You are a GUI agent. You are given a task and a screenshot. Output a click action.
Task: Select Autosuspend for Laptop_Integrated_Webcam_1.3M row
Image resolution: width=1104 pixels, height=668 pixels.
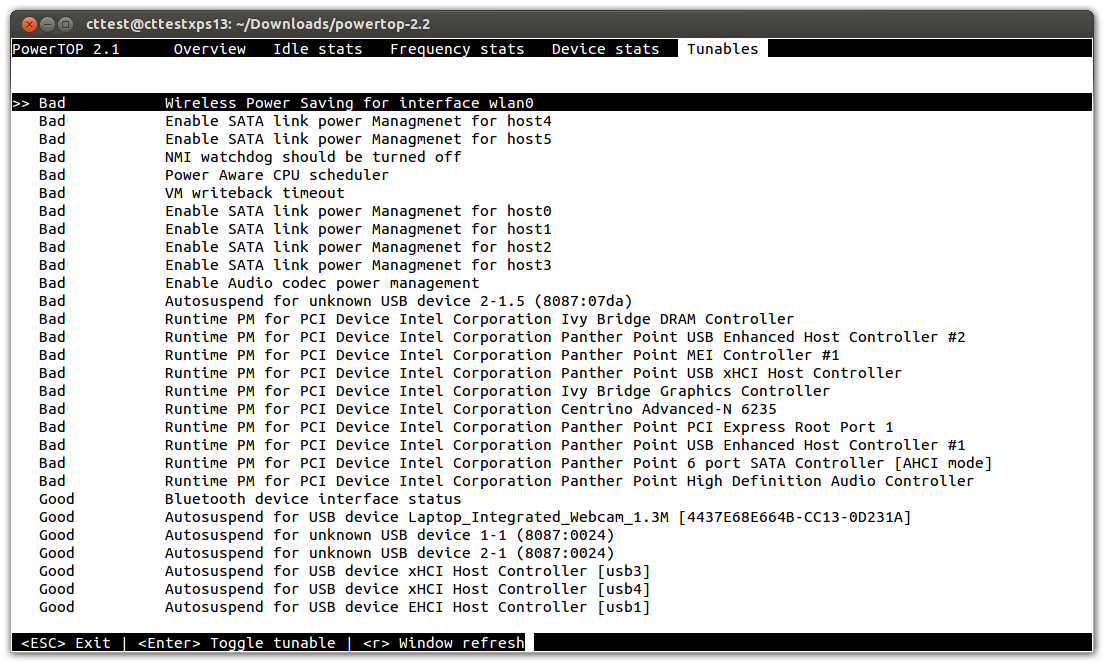552,517
